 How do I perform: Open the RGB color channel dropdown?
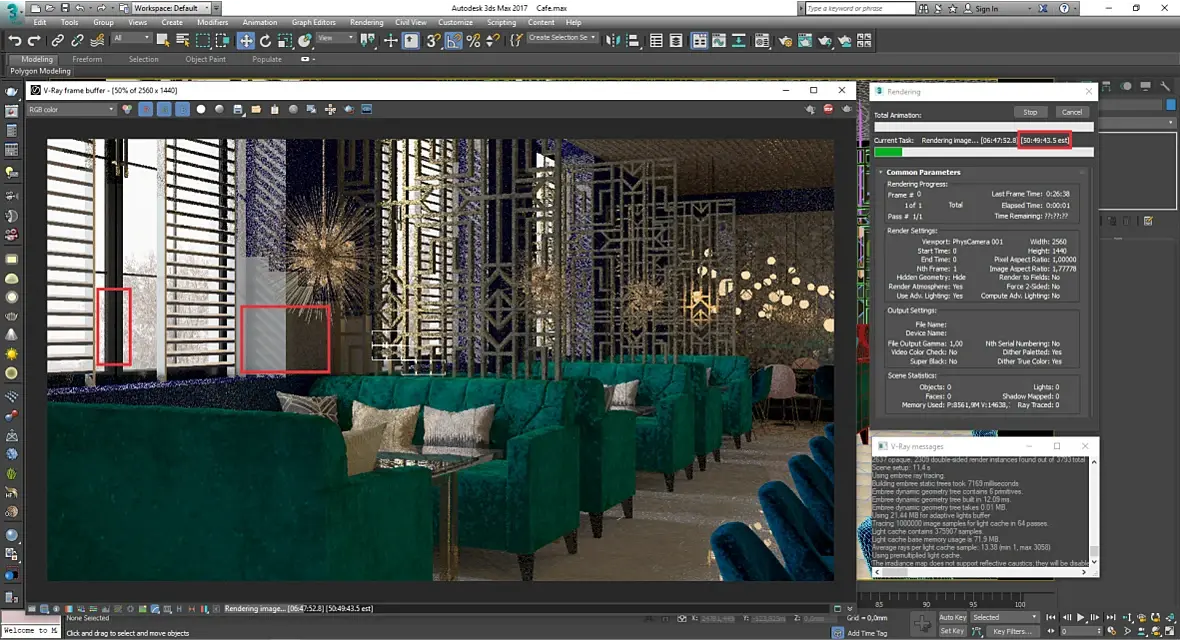click(70, 109)
